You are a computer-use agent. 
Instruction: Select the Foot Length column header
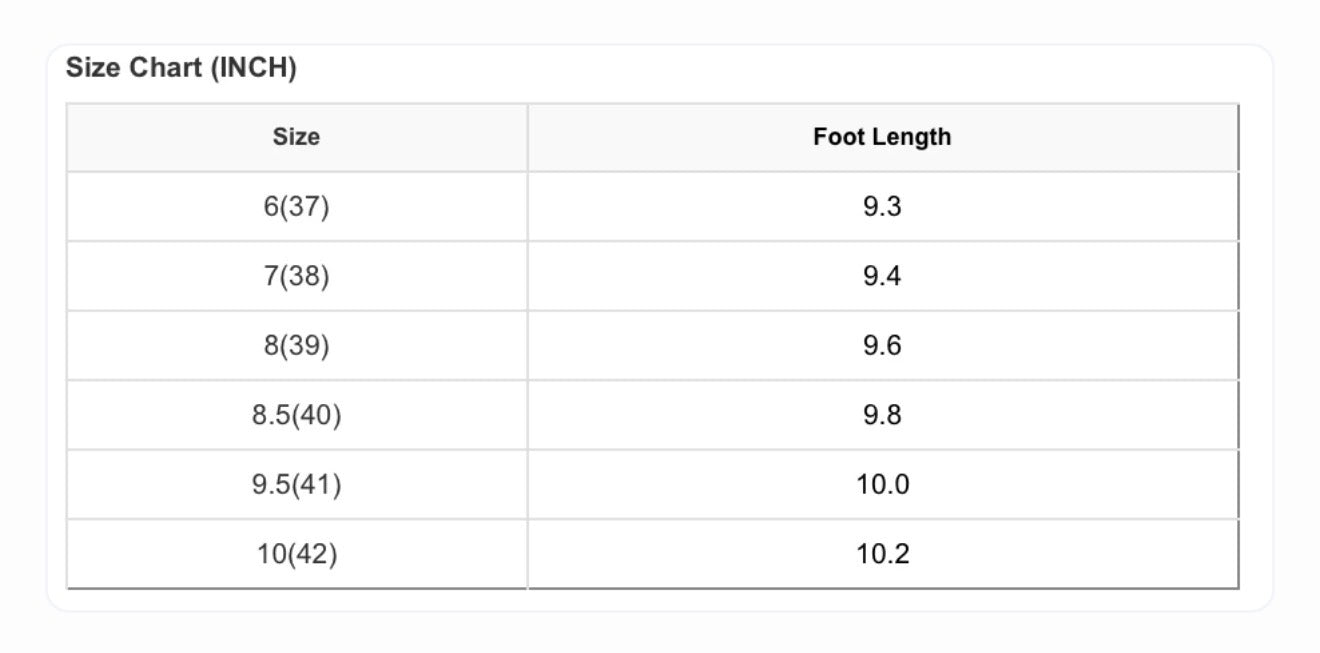coord(882,137)
